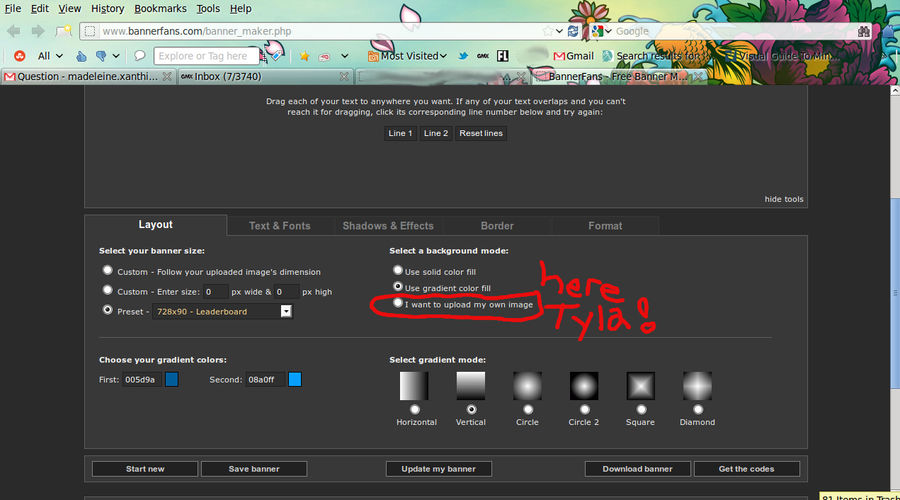Click the tag icon beside the Explore field

[277, 55]
